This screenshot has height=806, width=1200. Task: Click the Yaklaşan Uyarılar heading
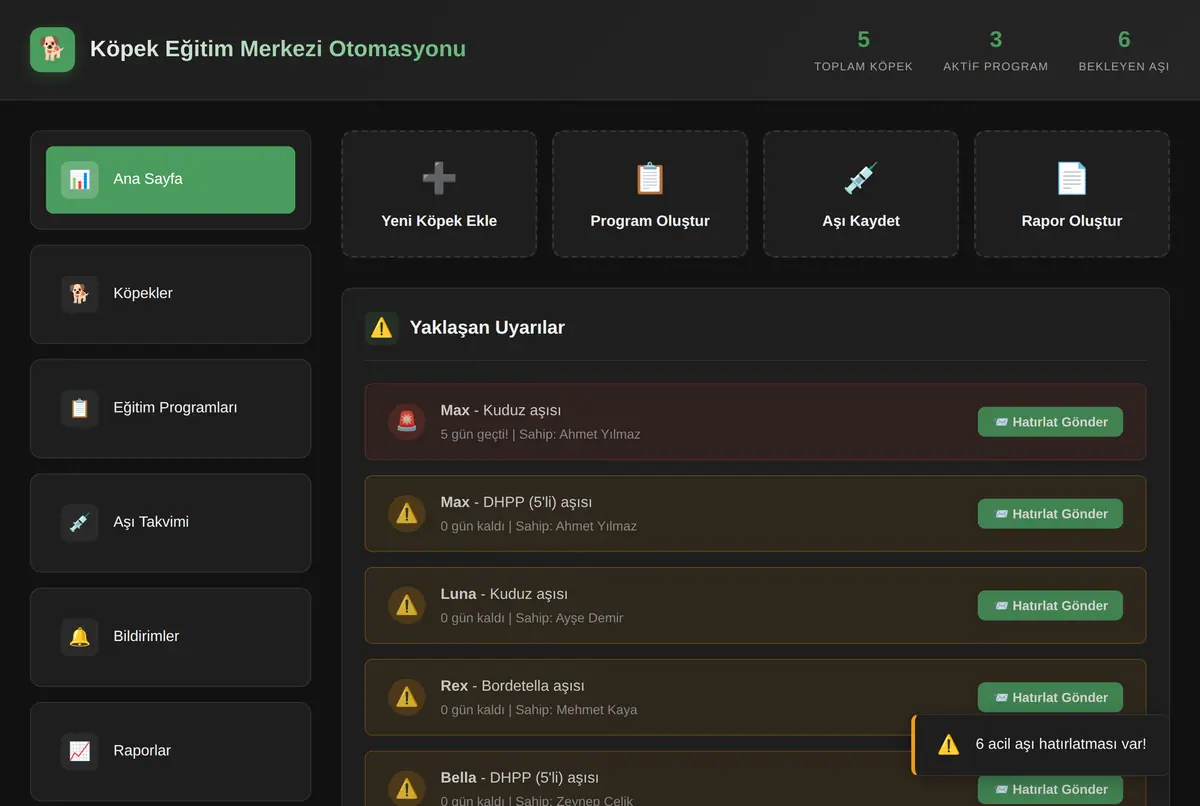click(x=487, y=327)
